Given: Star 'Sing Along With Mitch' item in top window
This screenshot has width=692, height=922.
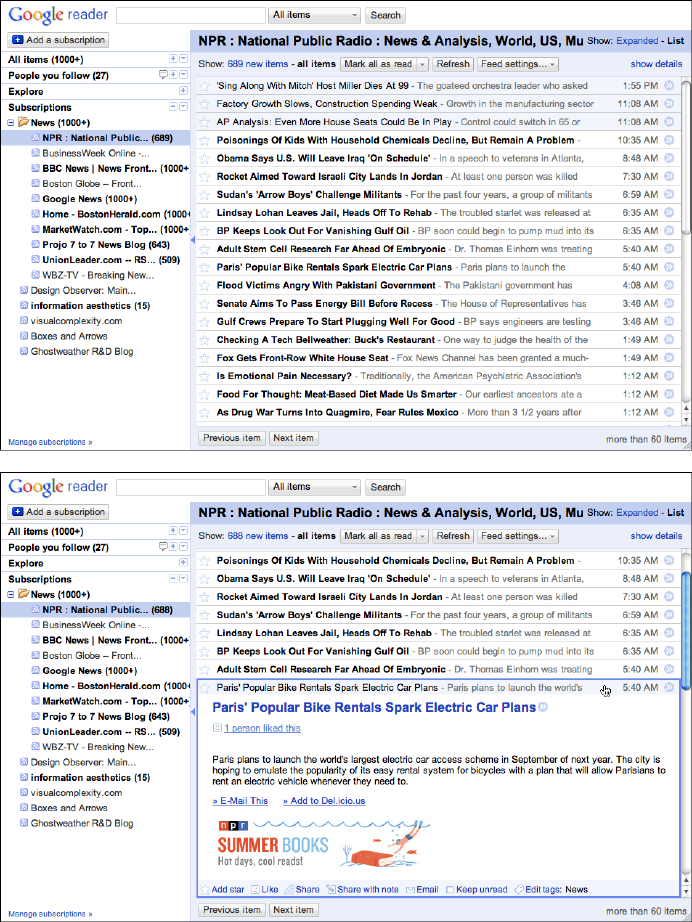Looking at the screenshot, I should pyautogui.click(x=204, y=86).
